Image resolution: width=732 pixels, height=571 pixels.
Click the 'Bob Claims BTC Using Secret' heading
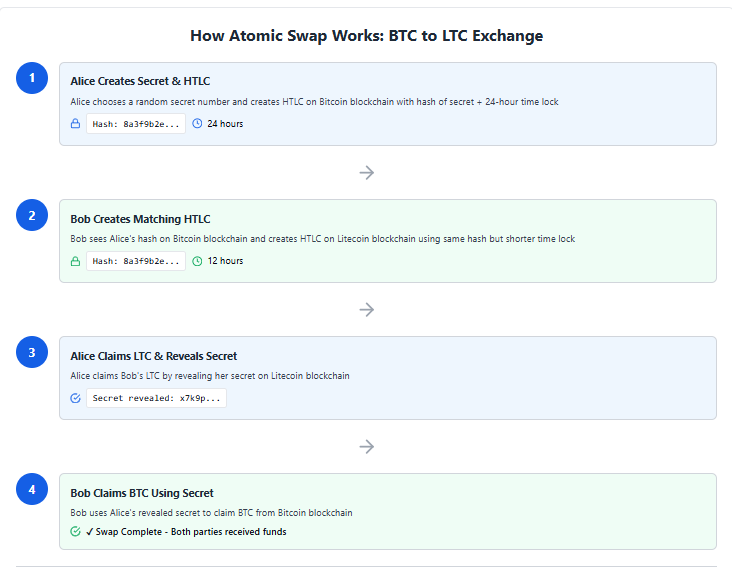(x=142, y=493)
